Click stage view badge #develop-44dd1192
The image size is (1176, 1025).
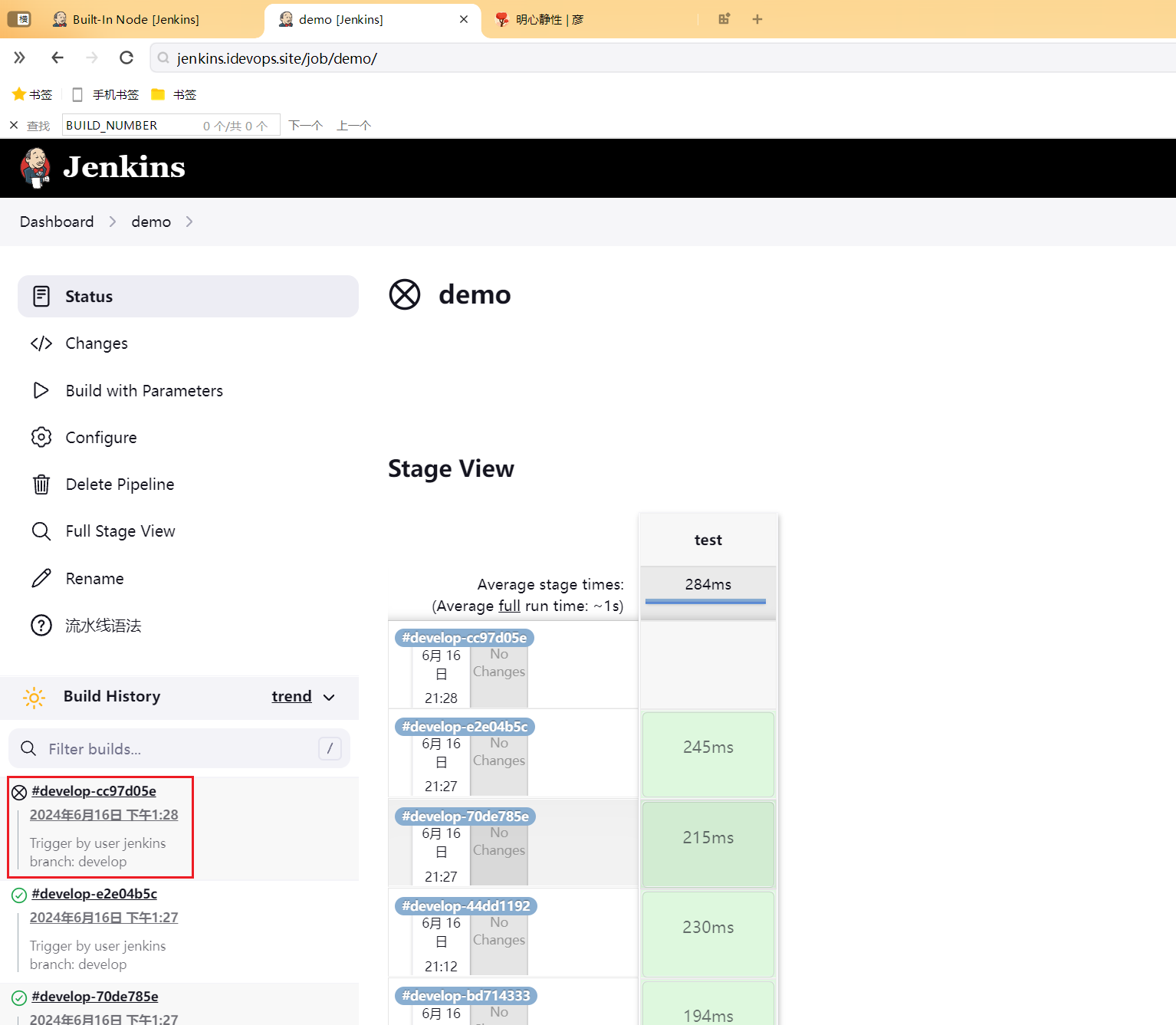coord(466,906)
